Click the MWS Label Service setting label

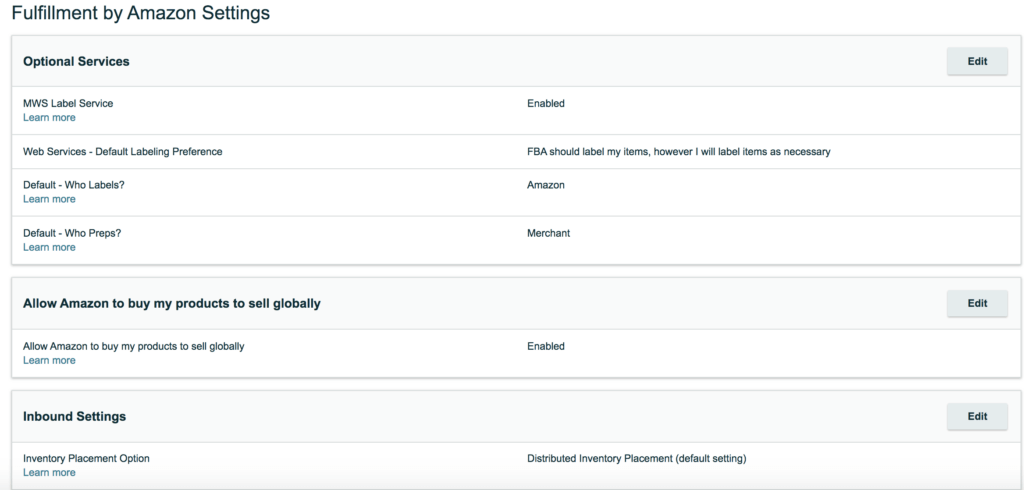coord(68,103)
